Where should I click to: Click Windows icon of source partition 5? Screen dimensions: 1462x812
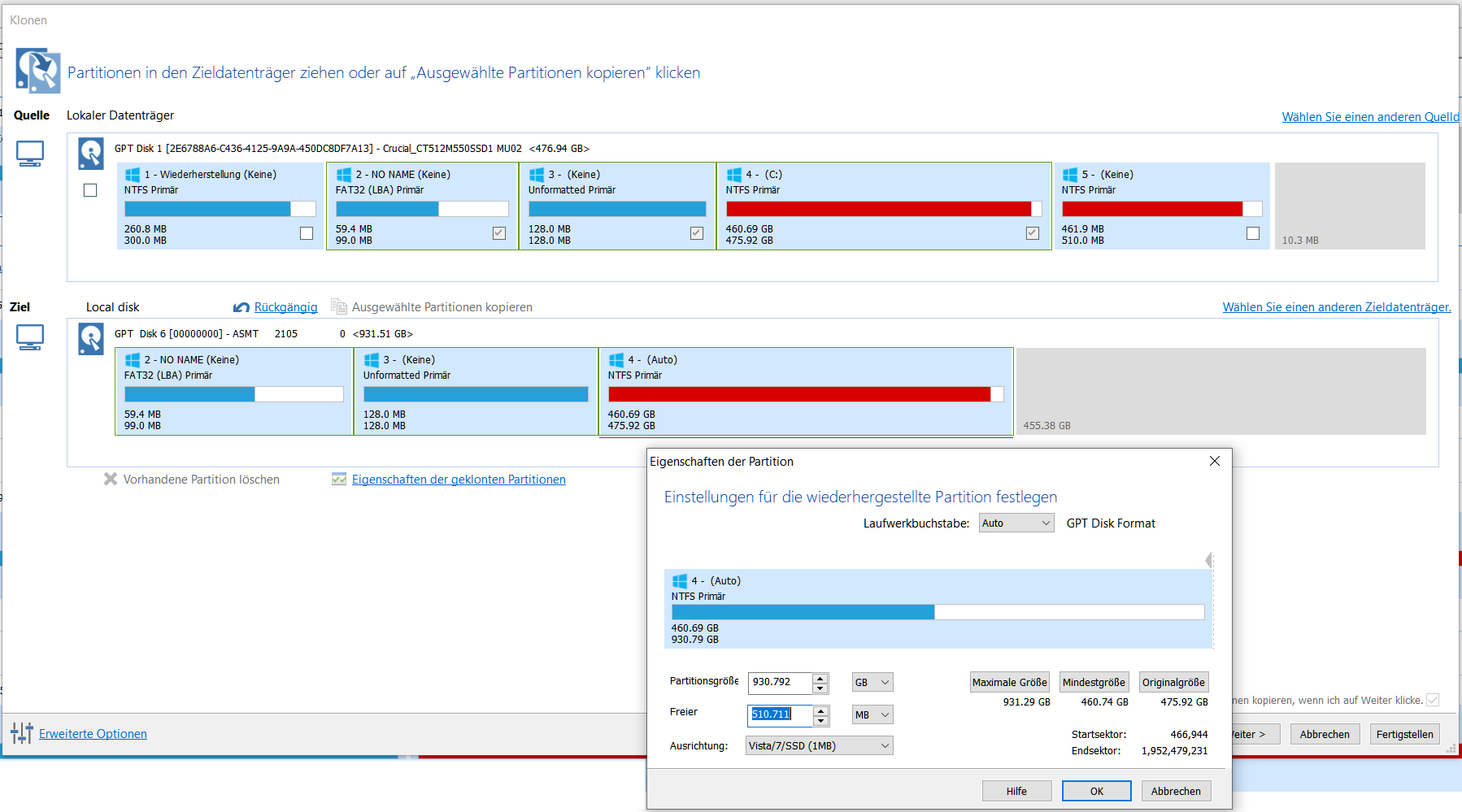click(1070, 175)
